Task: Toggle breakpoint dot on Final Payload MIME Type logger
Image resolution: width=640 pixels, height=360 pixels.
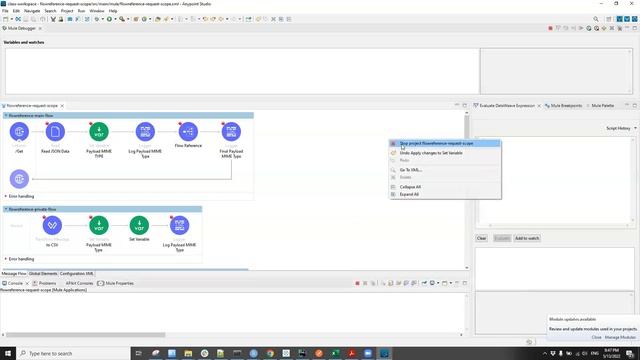Action: (223, 123)
